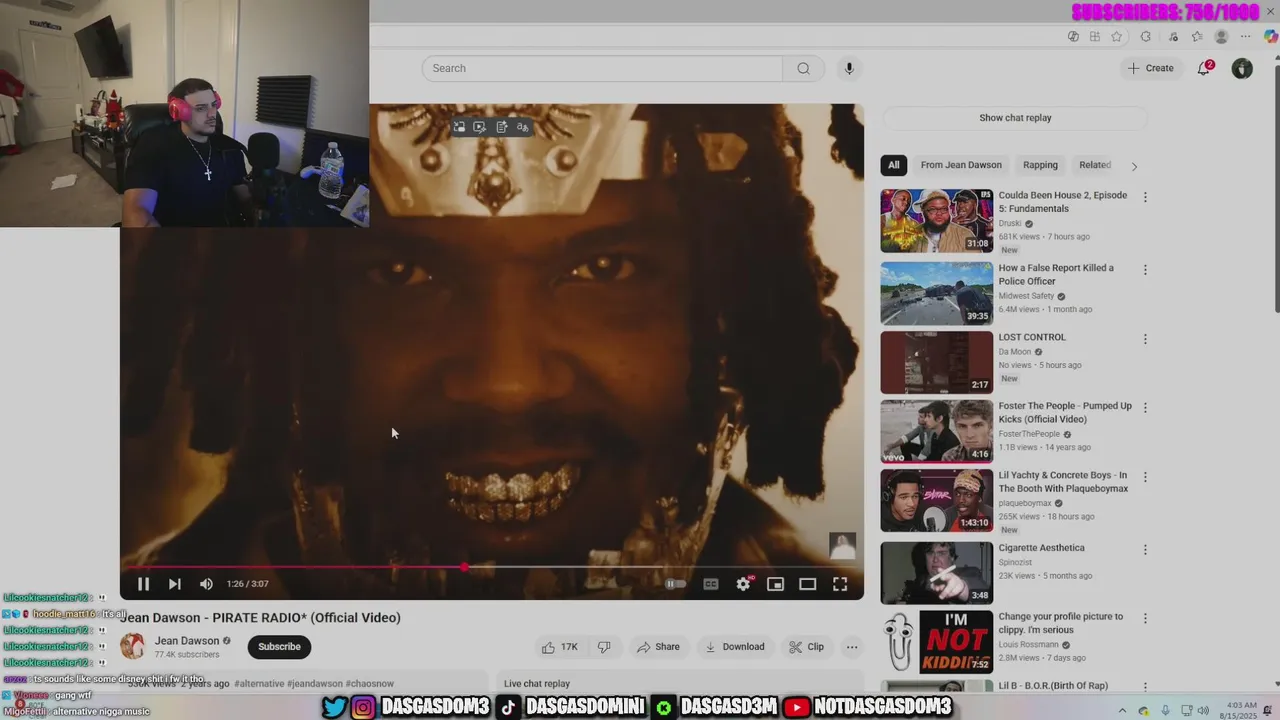Open options for Cigarette Aesthetica video

1145,550
